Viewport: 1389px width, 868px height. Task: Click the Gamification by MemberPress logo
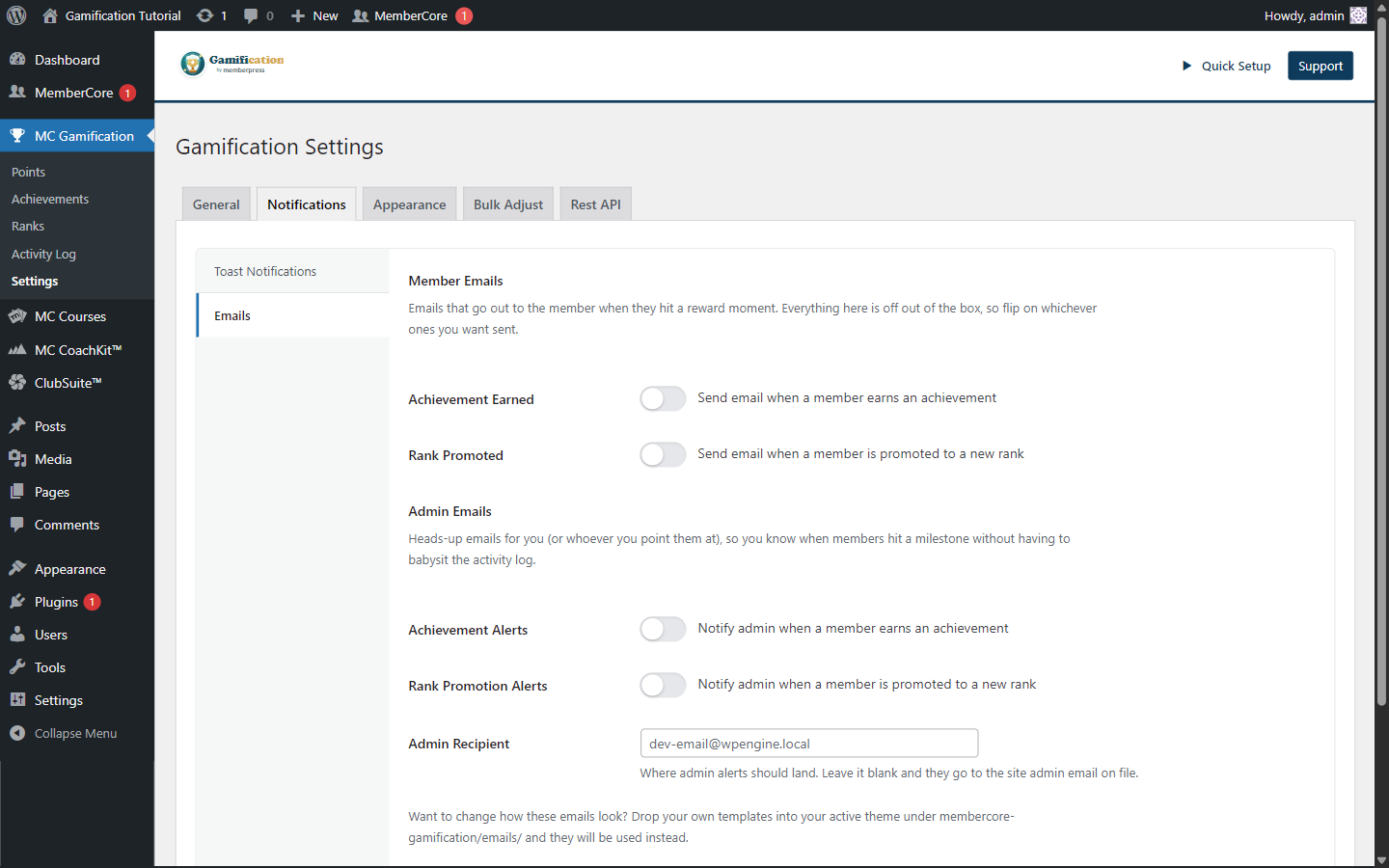point(232,64)
